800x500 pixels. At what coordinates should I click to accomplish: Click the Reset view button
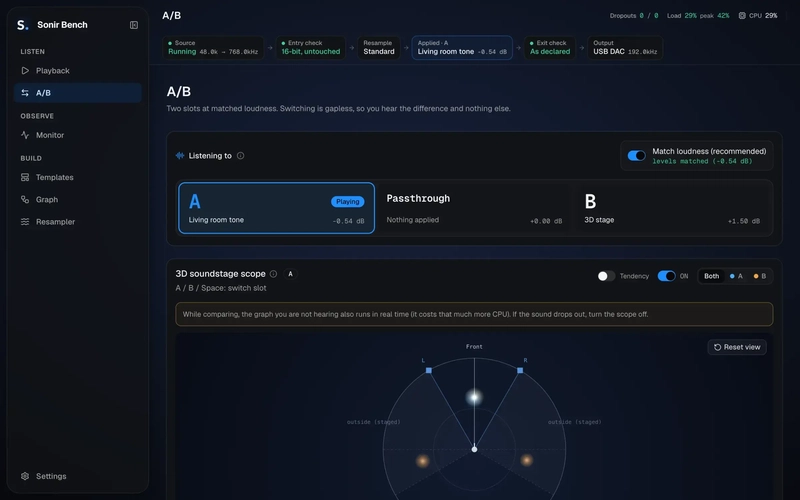pyautogui.click(x=737, y=347)
